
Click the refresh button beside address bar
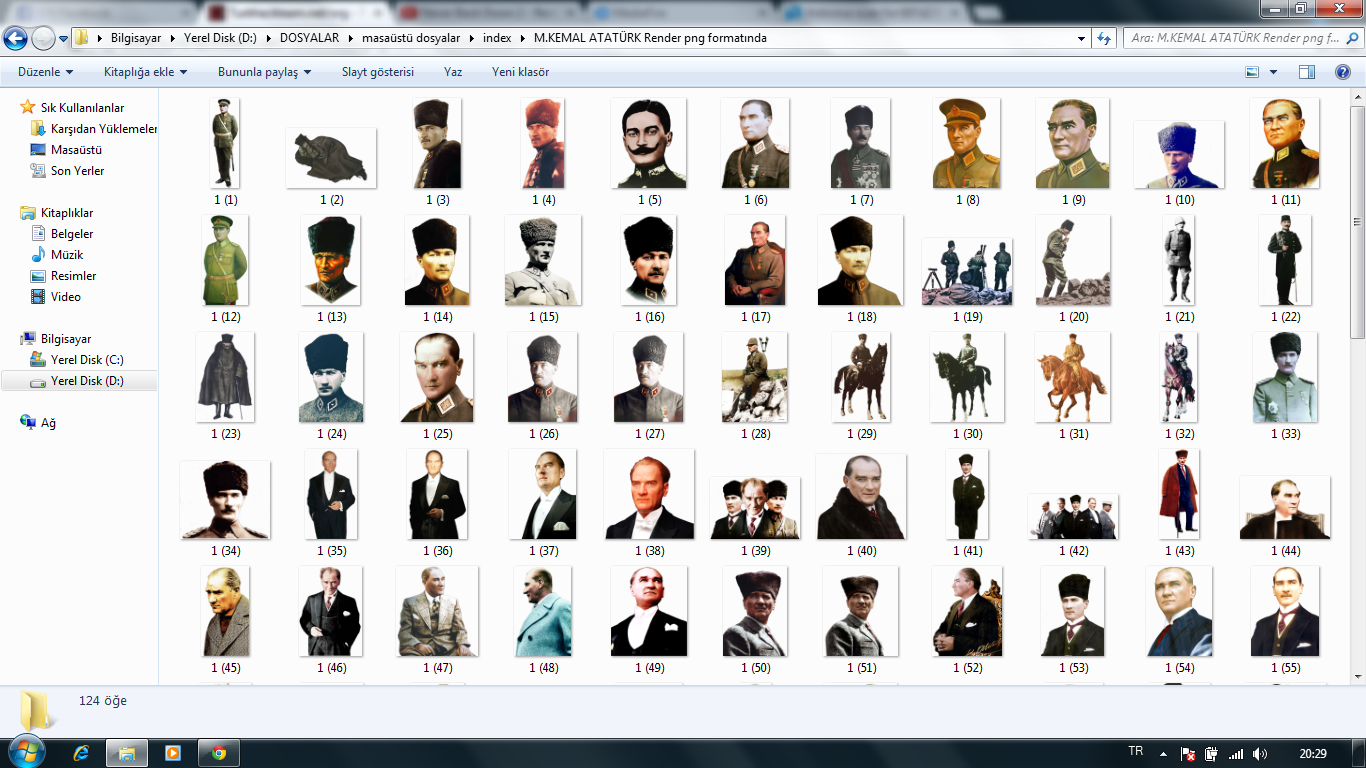click(1105, 38)
